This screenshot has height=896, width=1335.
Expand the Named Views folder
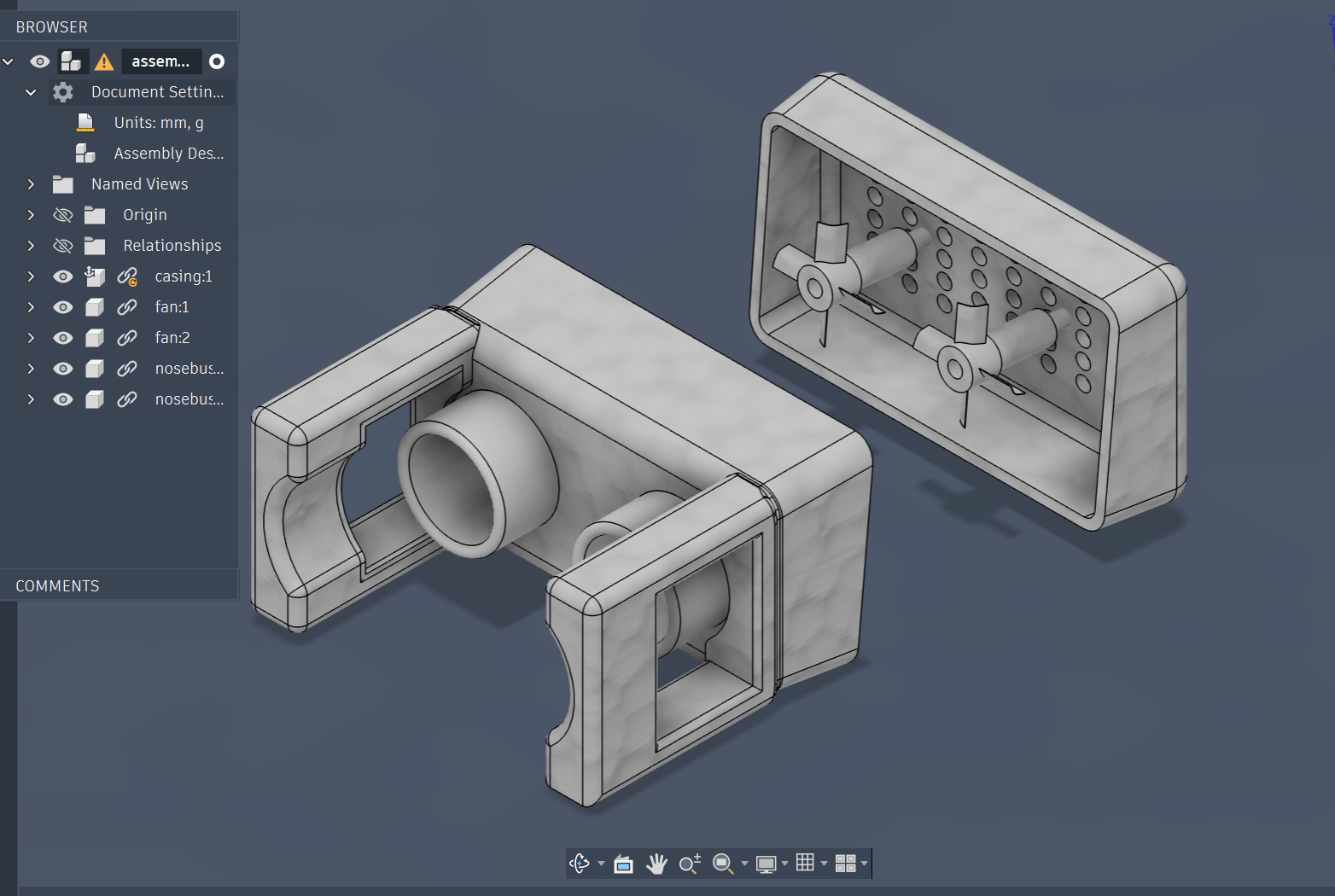coord(31,184)
